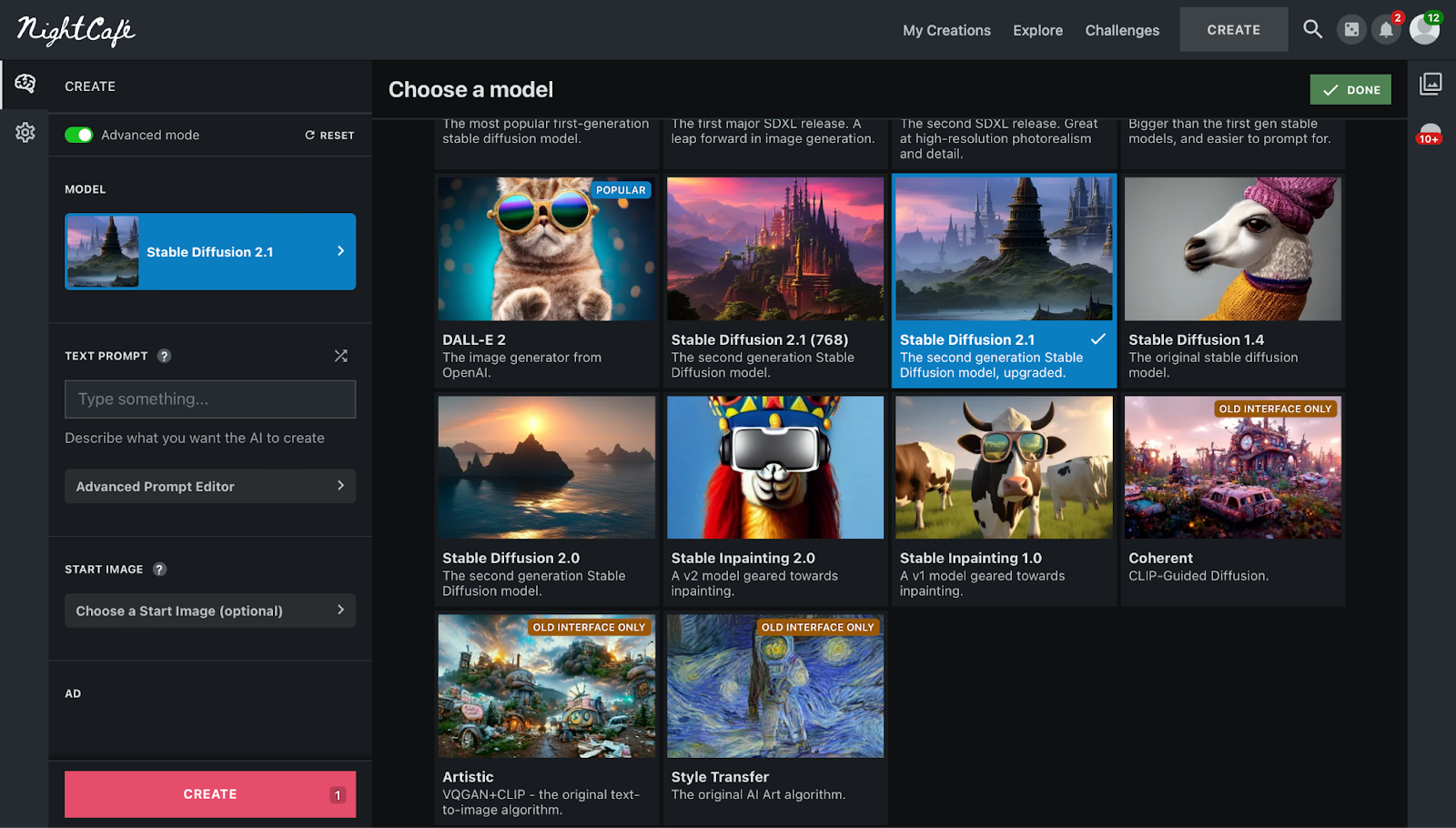Open the user profile avatar
This screenshot has width=1456, height=828.
(1424, 29)
